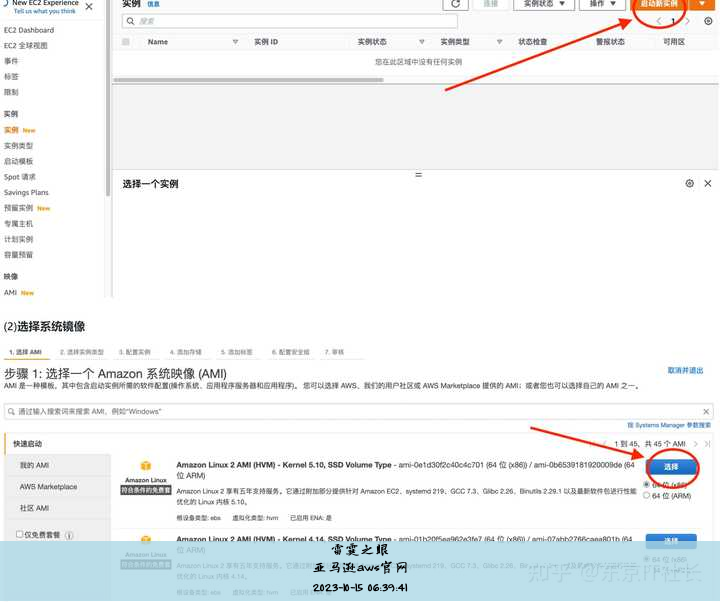Open settings gear in 选择一个实例 panel

point(690,183)
